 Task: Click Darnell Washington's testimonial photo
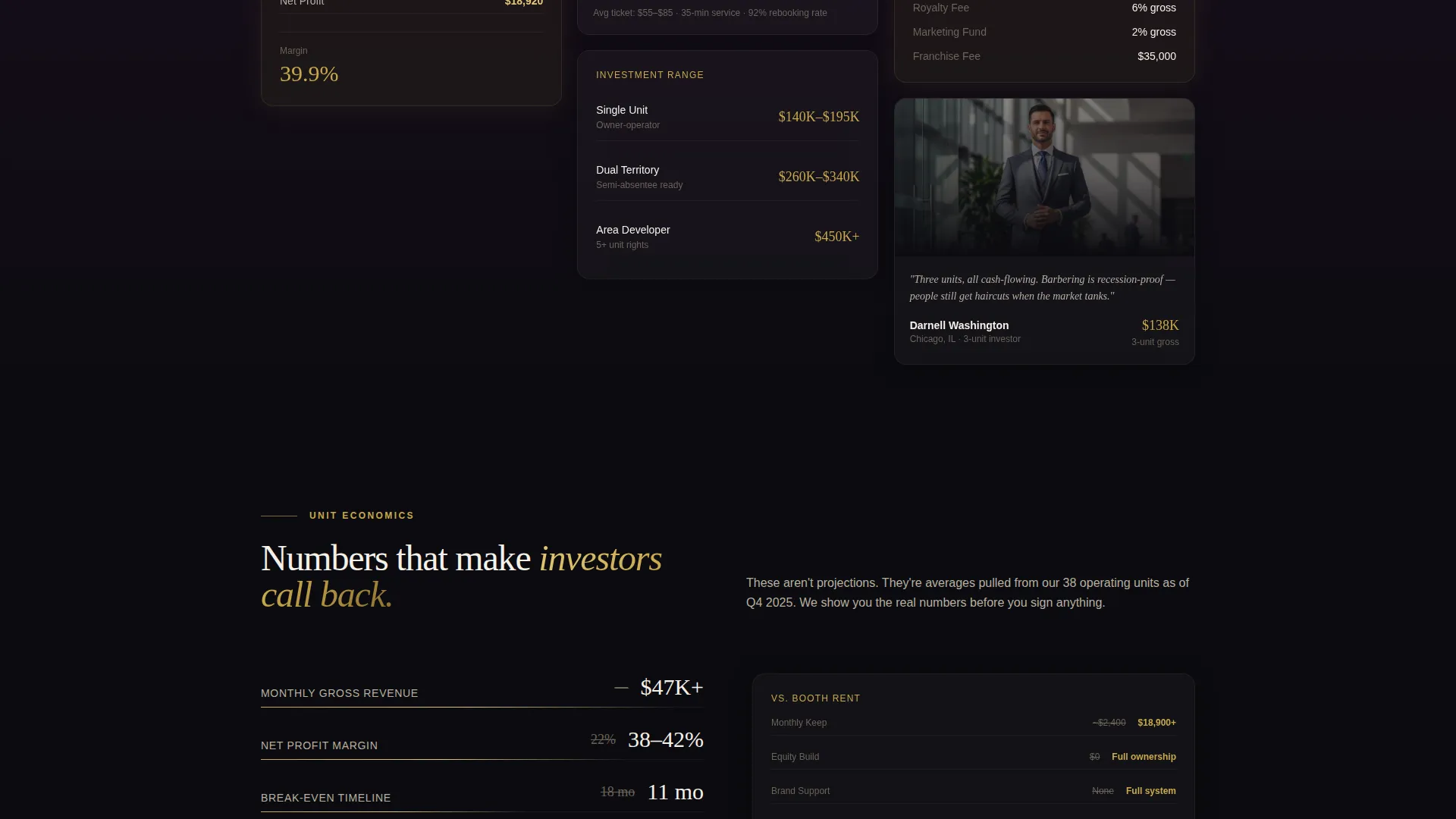(1044, 177)
